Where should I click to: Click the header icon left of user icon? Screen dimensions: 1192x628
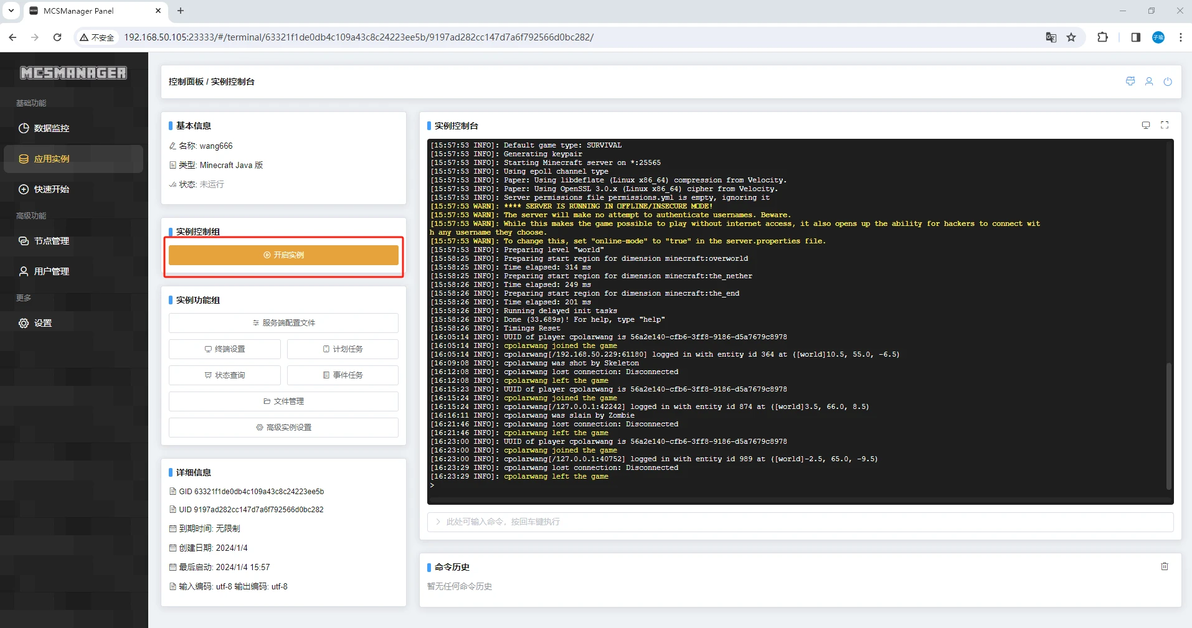pos(1130,81)
